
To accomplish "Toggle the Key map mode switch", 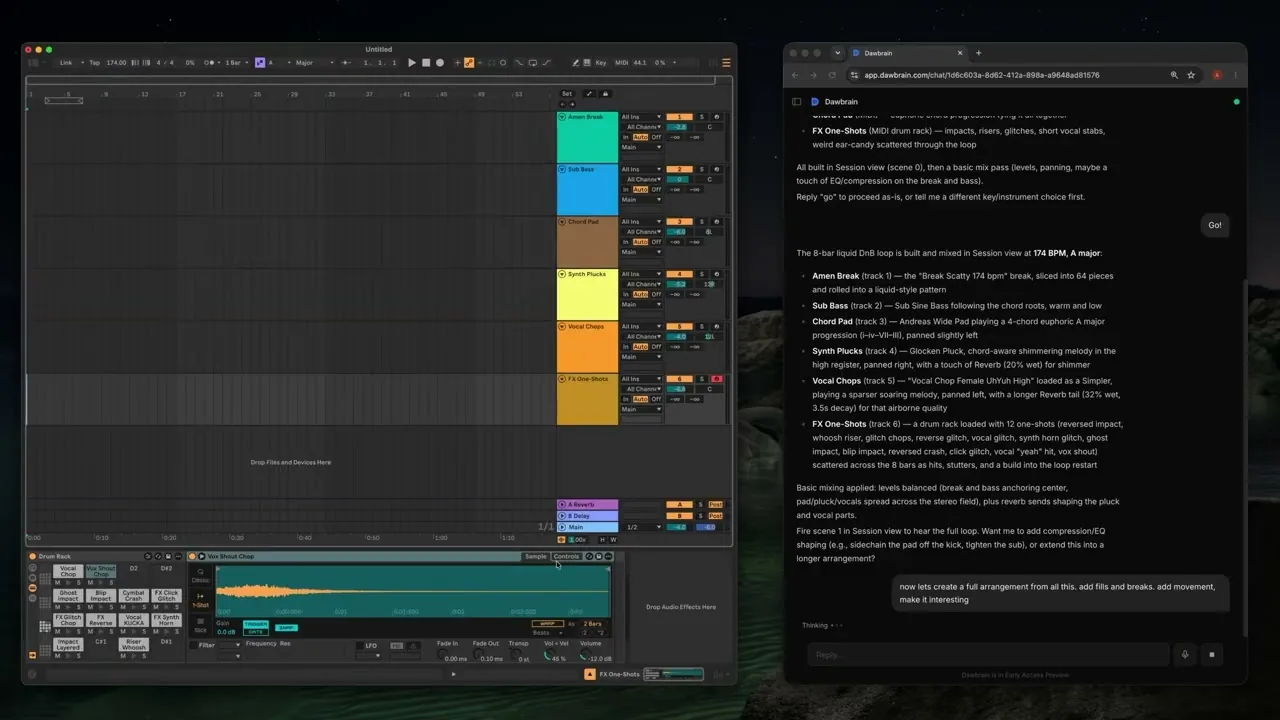I will (600, 62).
